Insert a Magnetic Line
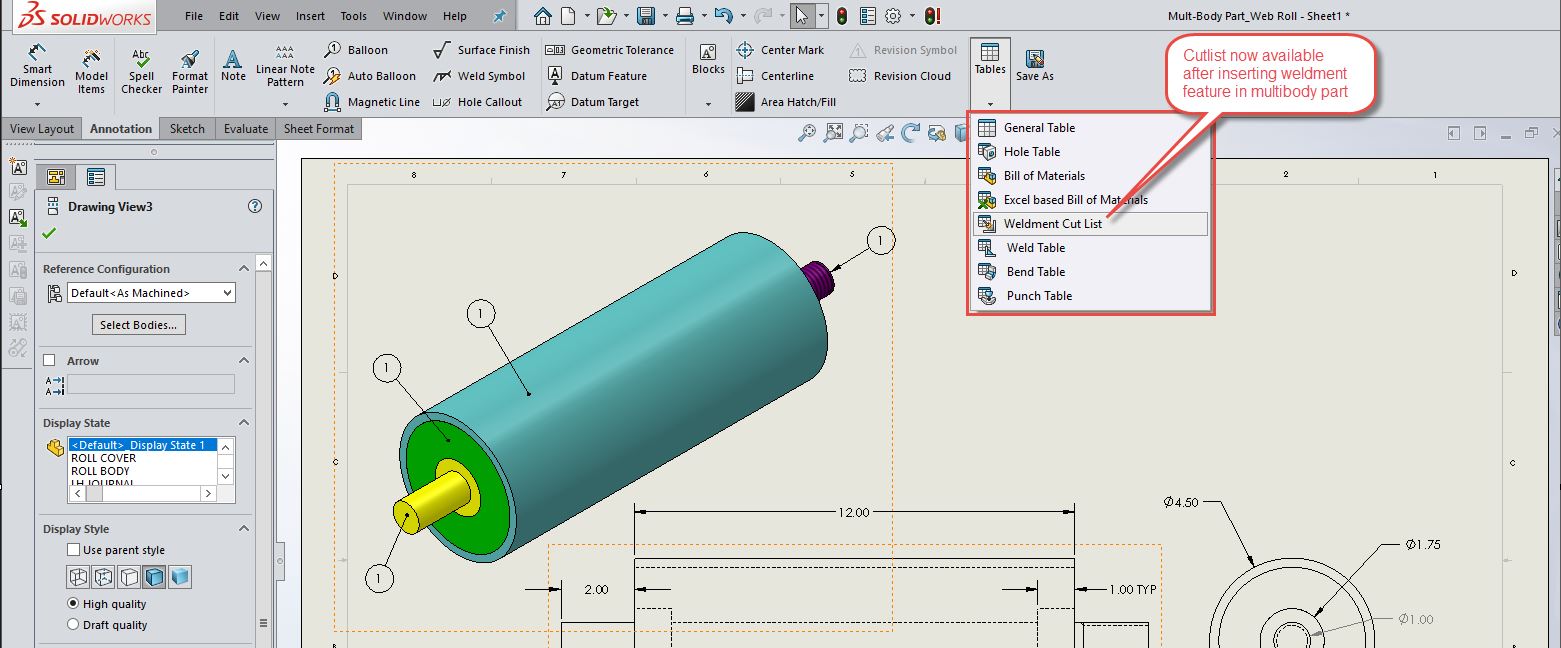Image resolution: width=1561 pixels, height=648 pixels. [x=372, y=102]
